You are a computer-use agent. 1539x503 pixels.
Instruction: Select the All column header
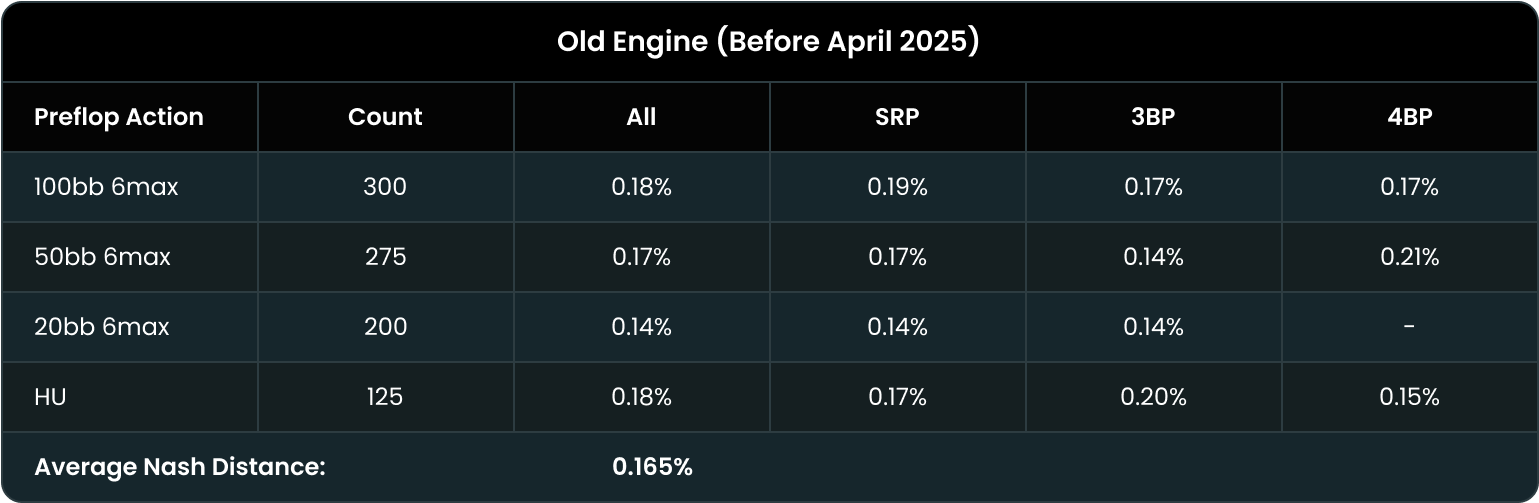641,117
